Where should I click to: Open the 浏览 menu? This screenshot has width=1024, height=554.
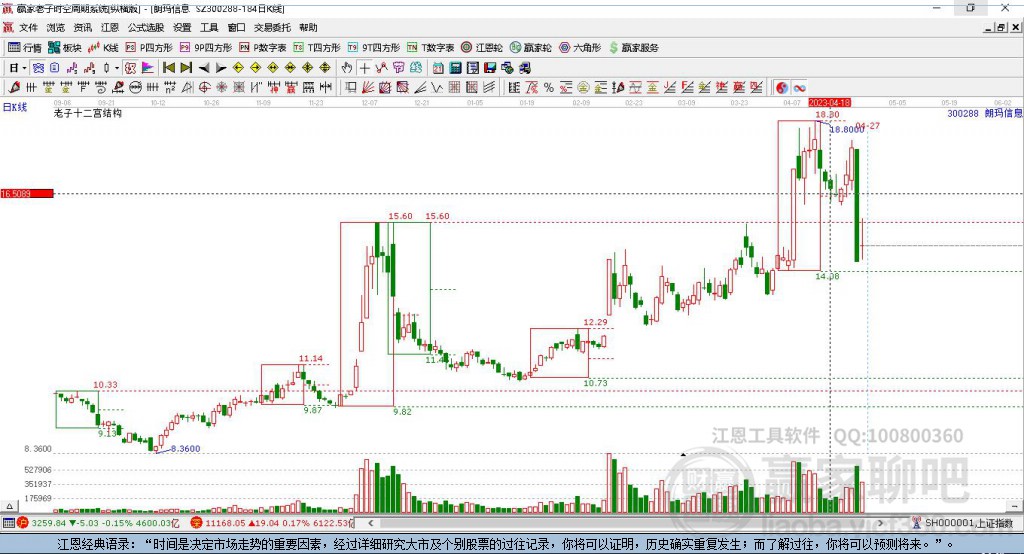(56, 27)
